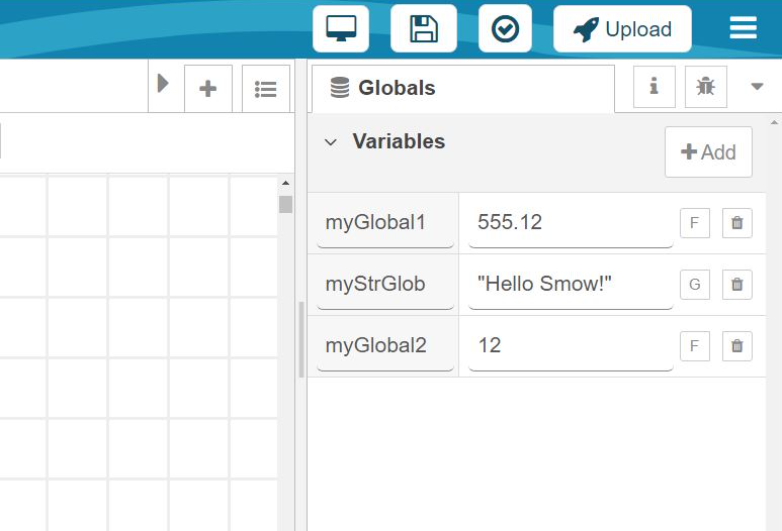Click the canvas scroll up arrow

point(285,183)
